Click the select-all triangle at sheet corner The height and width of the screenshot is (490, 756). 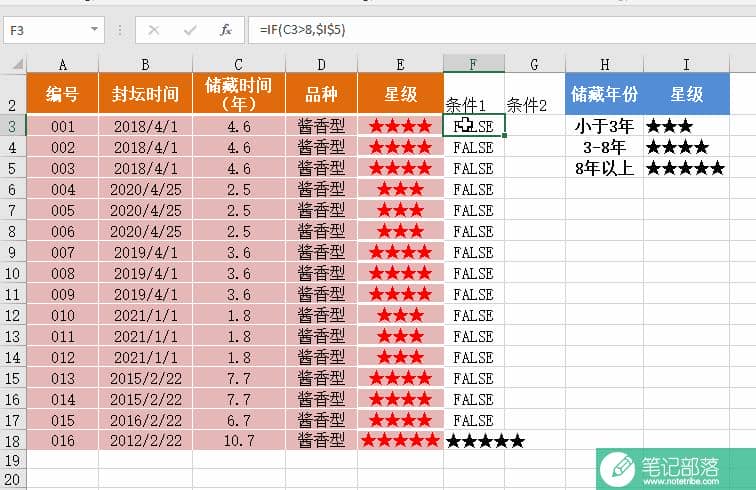coord(17,64)
